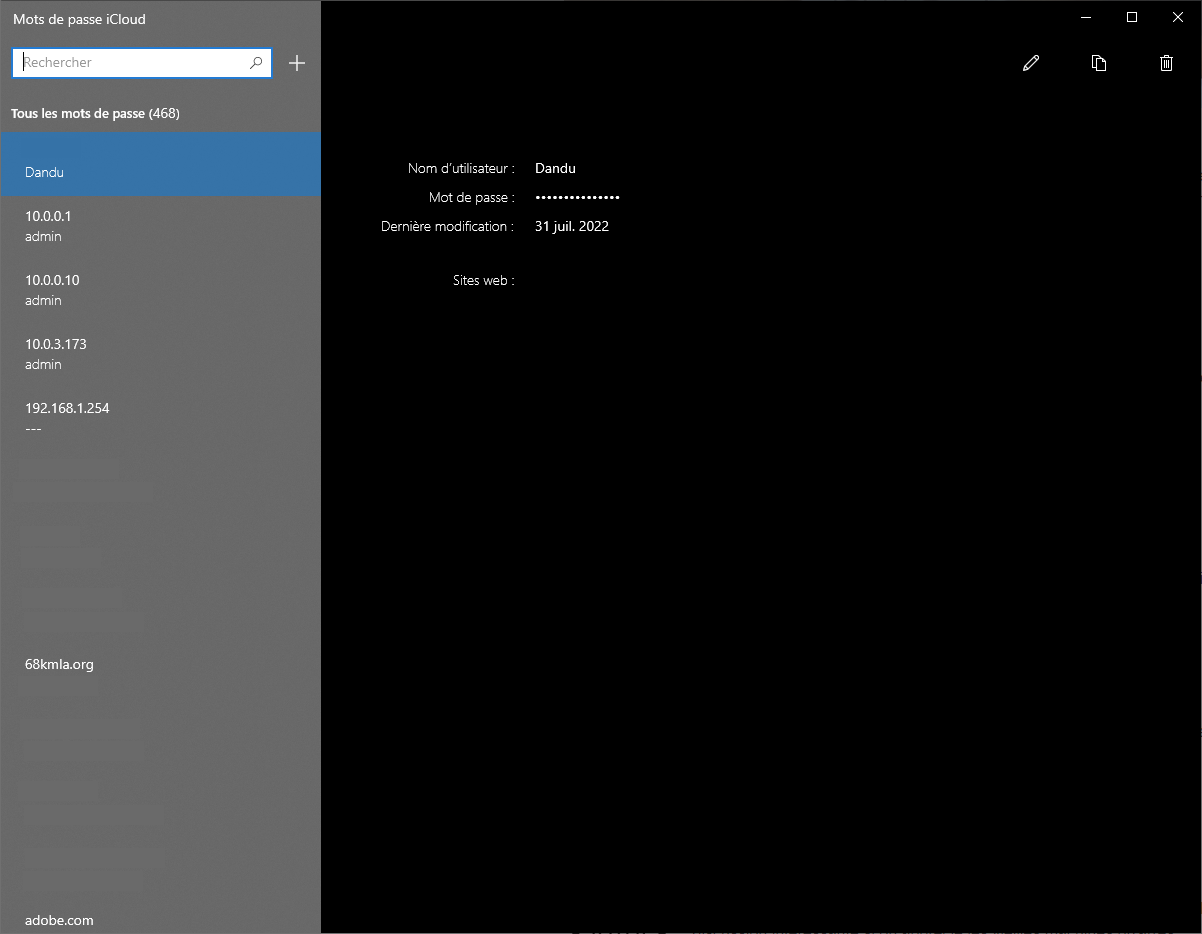Open the adobe.com entry
The height and width of the screenshot is (934, 1202).
pos(160,920)
